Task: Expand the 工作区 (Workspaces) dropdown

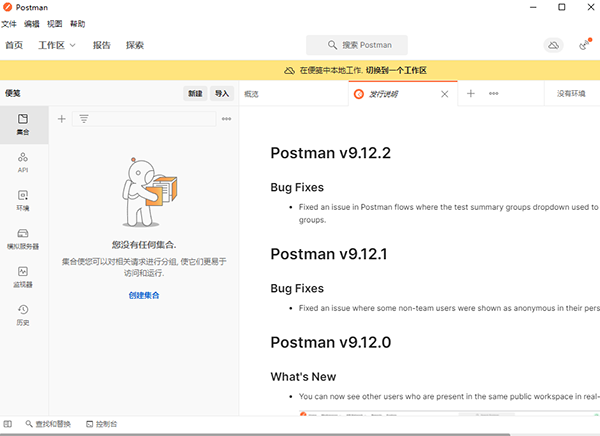Action: pyautogui.click(x=57, y=45)
